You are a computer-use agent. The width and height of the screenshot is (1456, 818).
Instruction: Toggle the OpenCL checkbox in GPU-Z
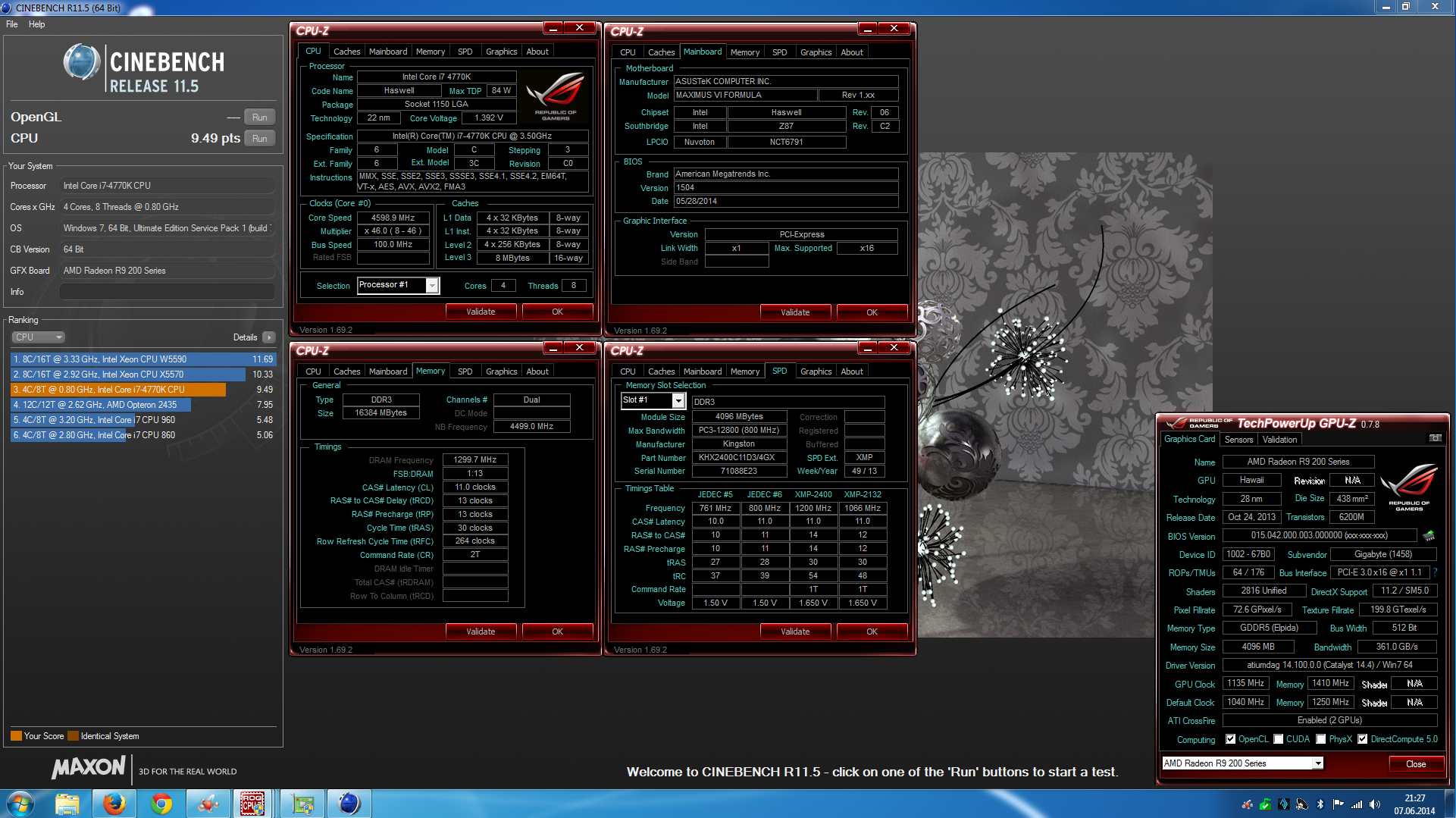tap(1231, 739)
